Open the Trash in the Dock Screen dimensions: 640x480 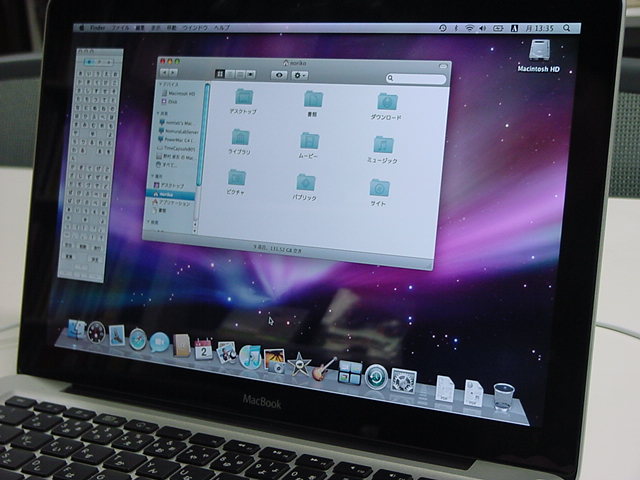pyautogui.click(x=503, y=396)
